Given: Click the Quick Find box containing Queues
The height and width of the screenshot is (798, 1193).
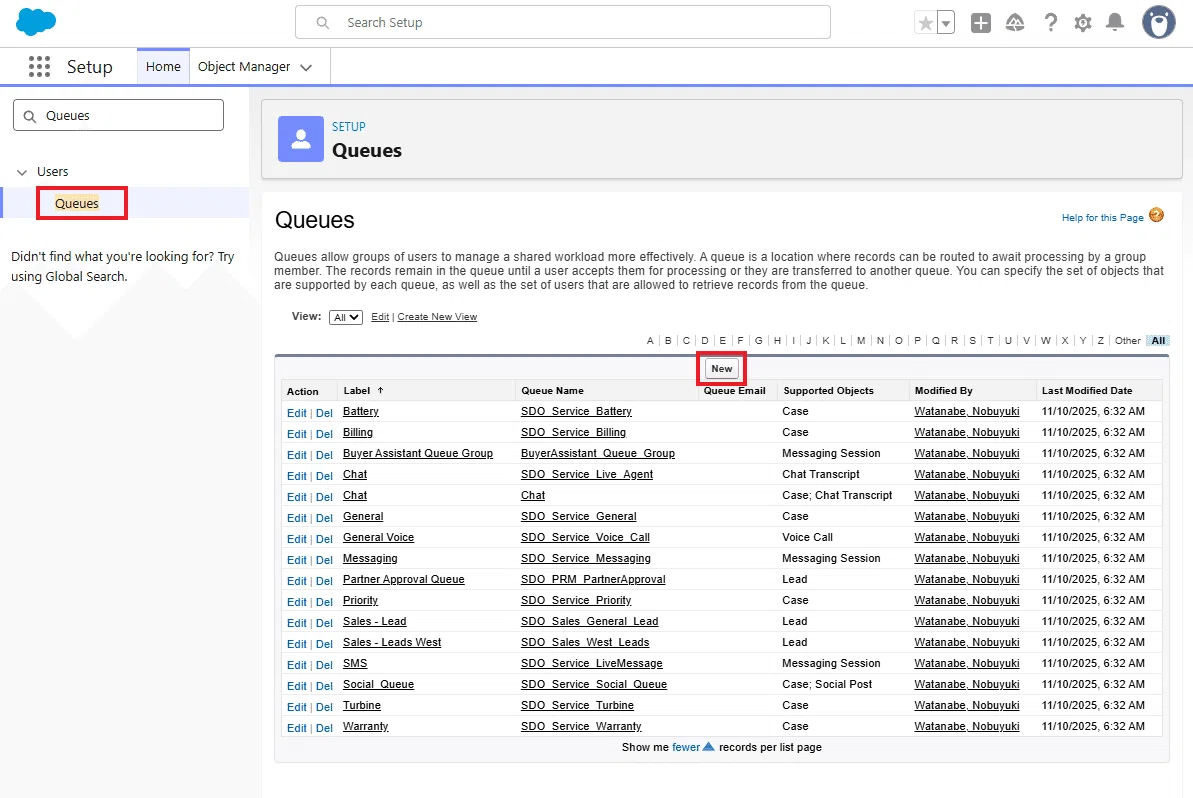Looking at the screenshot, I should tap(119, 116).
